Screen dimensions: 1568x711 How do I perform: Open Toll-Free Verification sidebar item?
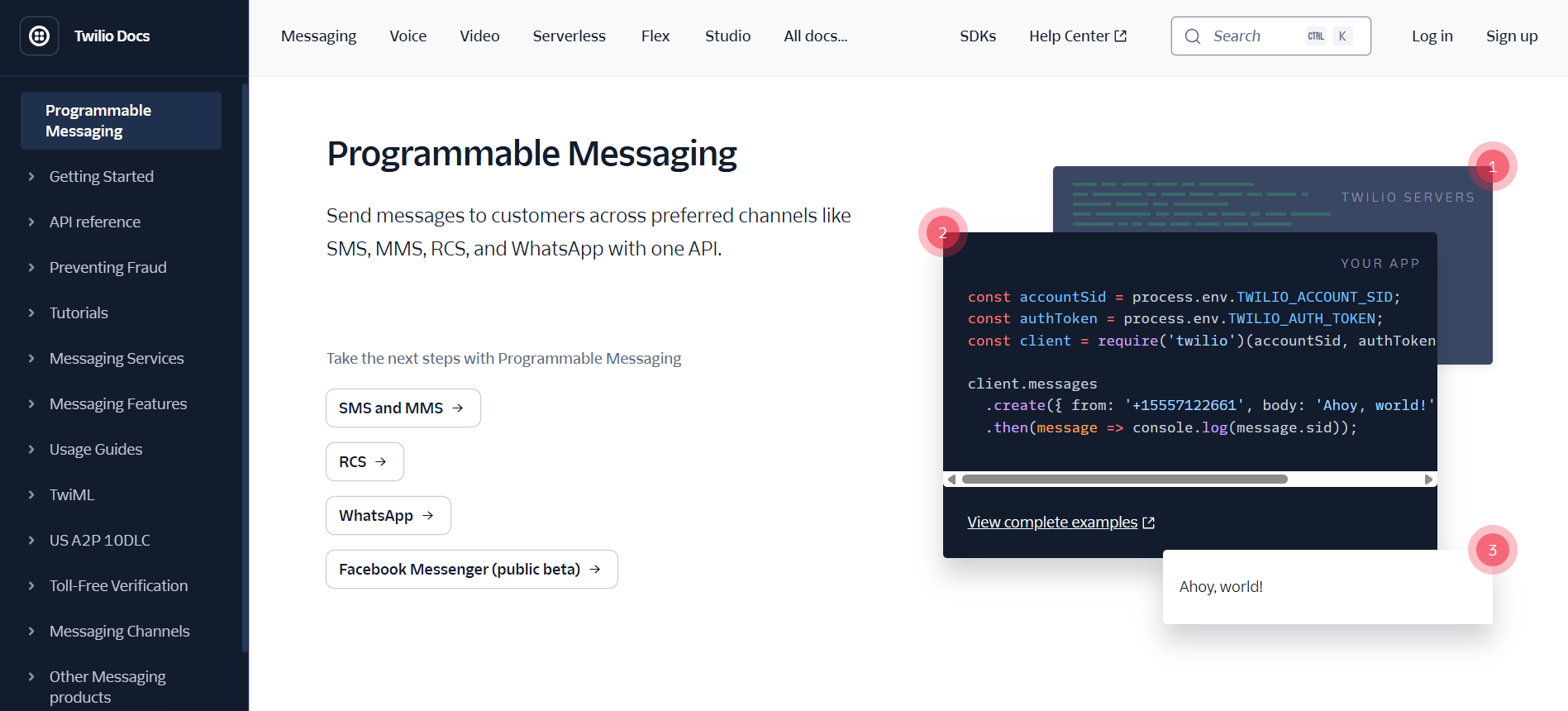[119, 585]
